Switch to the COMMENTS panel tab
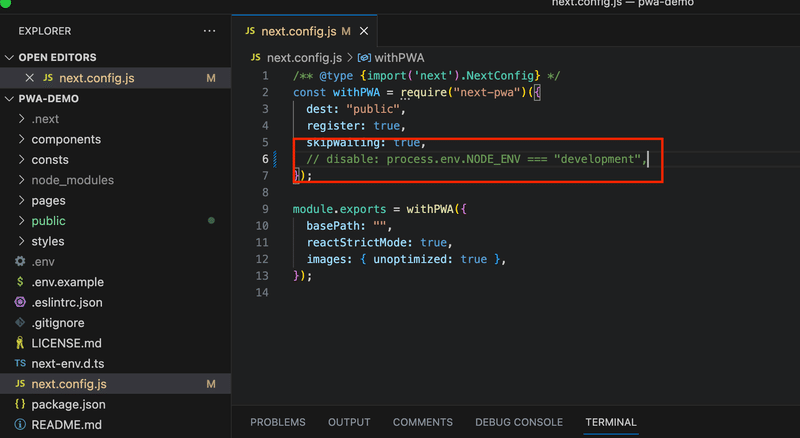This screenshot has height=438, width=800. [422, 422]
